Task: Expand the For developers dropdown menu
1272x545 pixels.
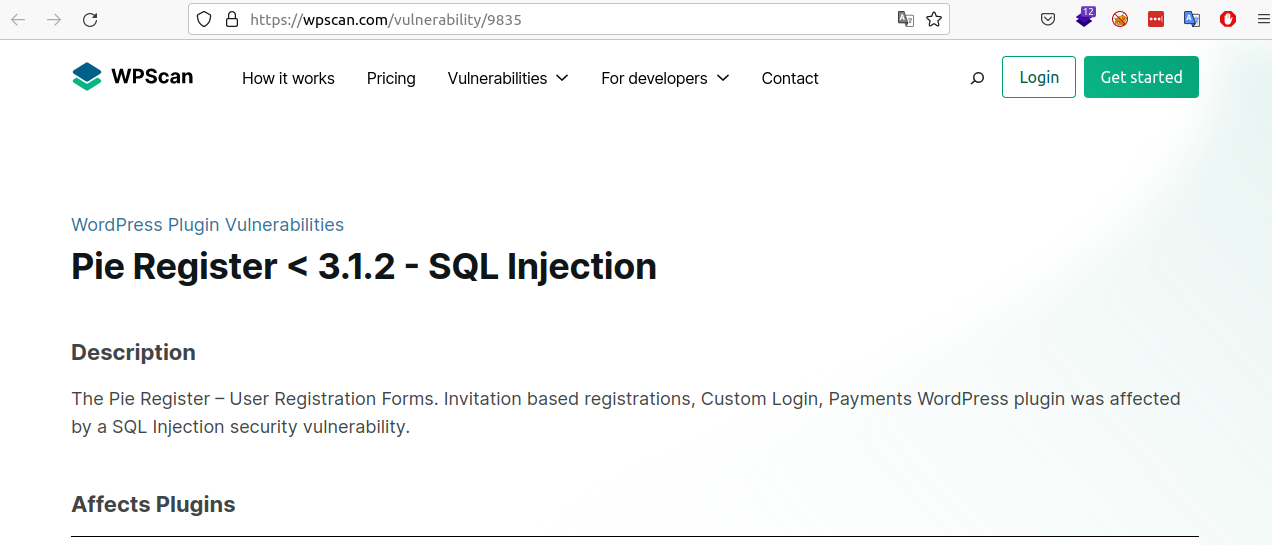Action: (665, 78)
